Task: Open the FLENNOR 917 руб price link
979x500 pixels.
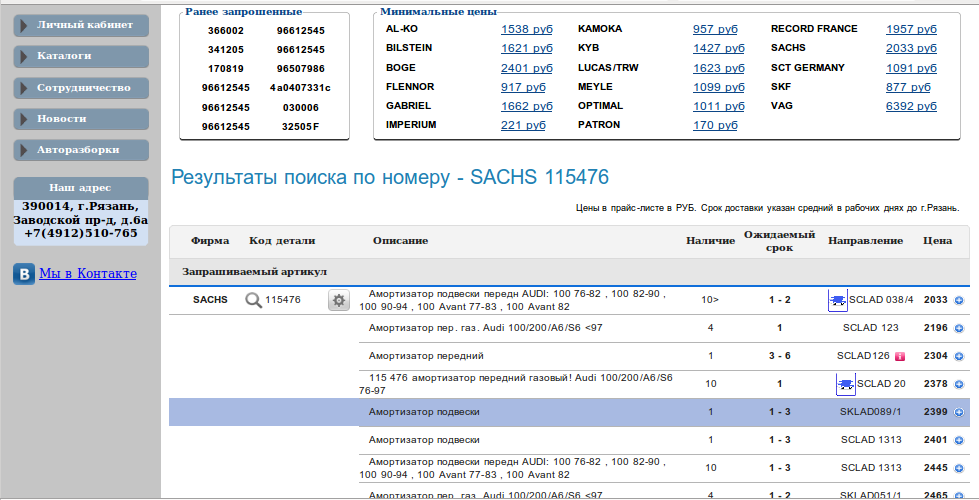Action: click(523, 87)
